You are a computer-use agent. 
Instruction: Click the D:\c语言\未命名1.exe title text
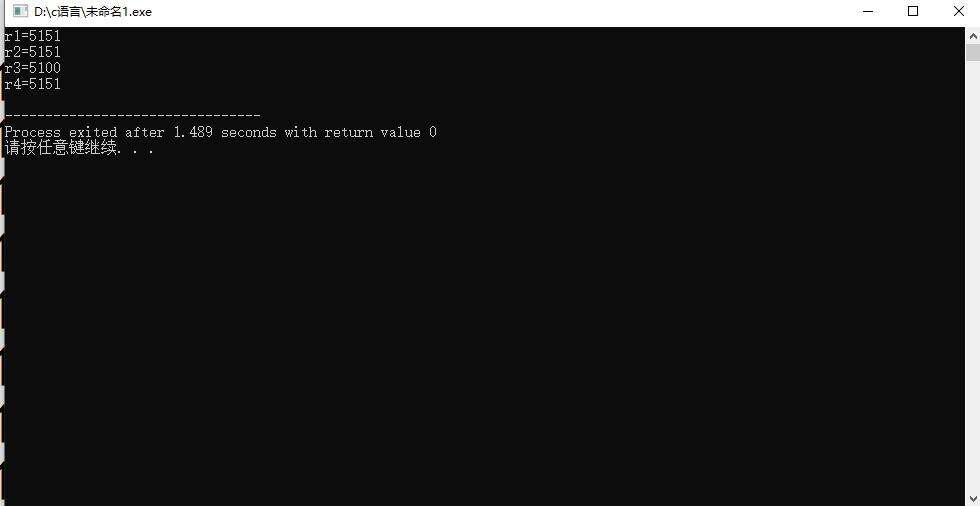click(92, 12)
